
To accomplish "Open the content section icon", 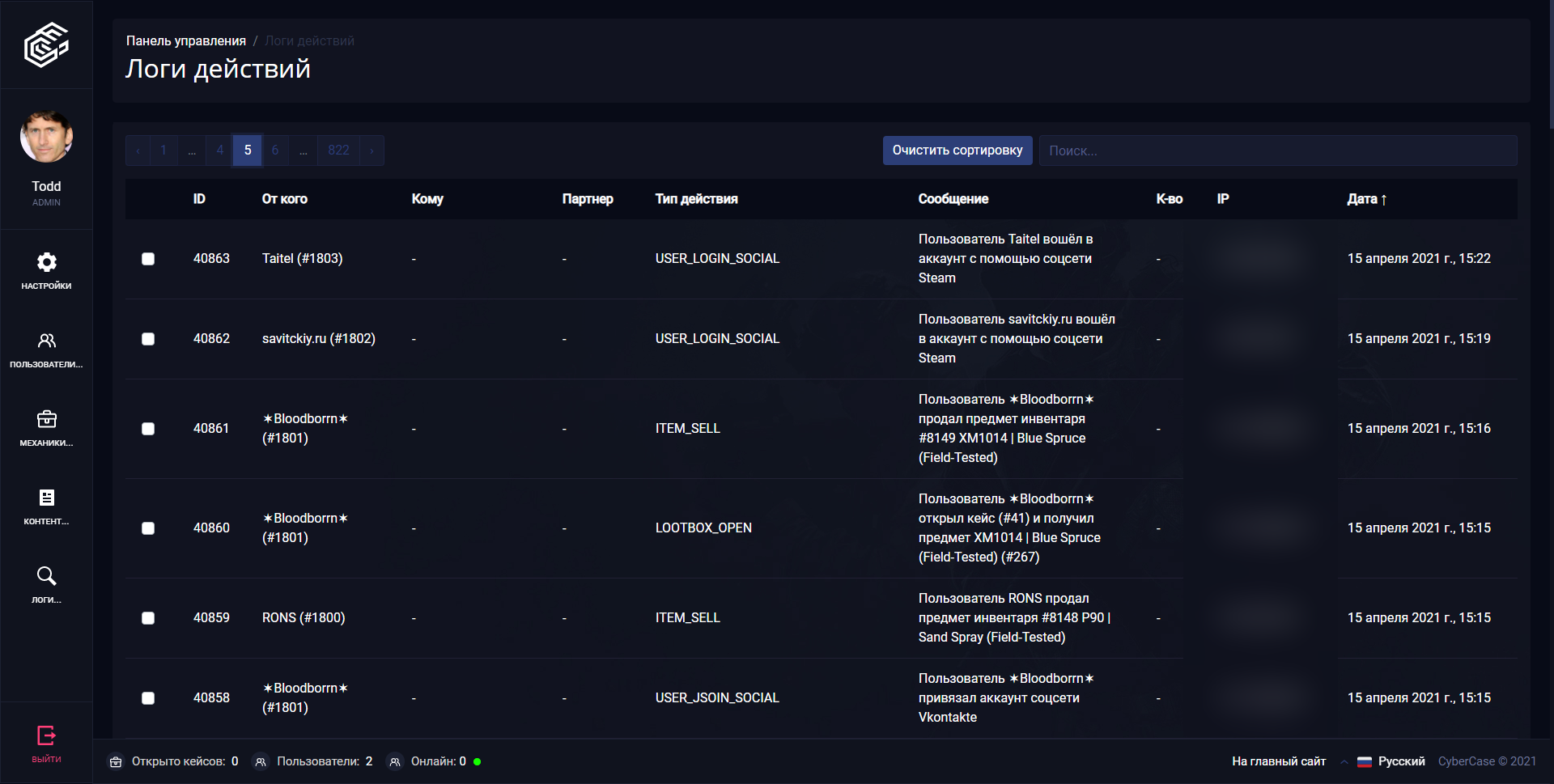I will [47, 498].
